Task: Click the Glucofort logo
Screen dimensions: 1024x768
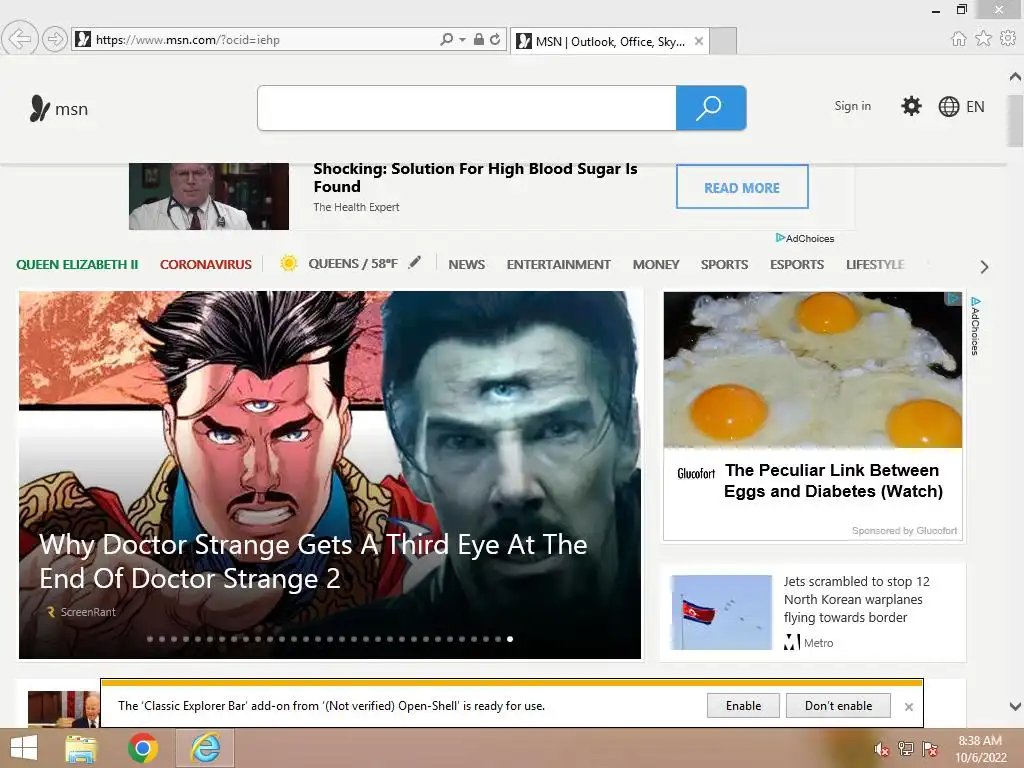Action: 696,473
